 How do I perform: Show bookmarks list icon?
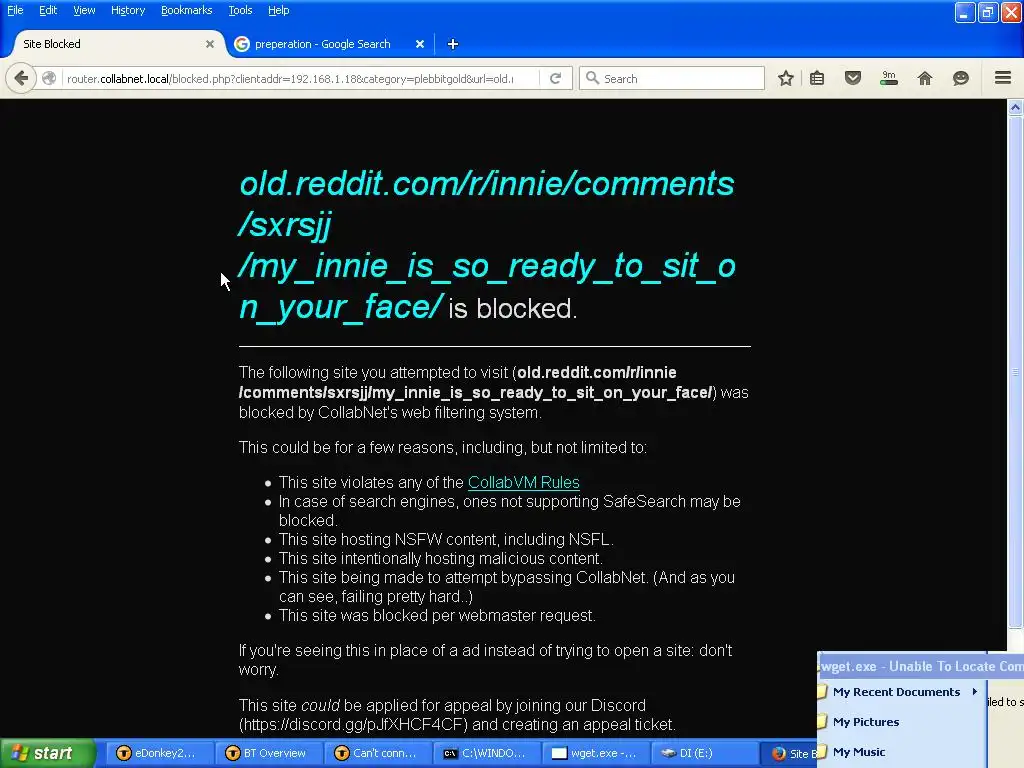point(817,78)
